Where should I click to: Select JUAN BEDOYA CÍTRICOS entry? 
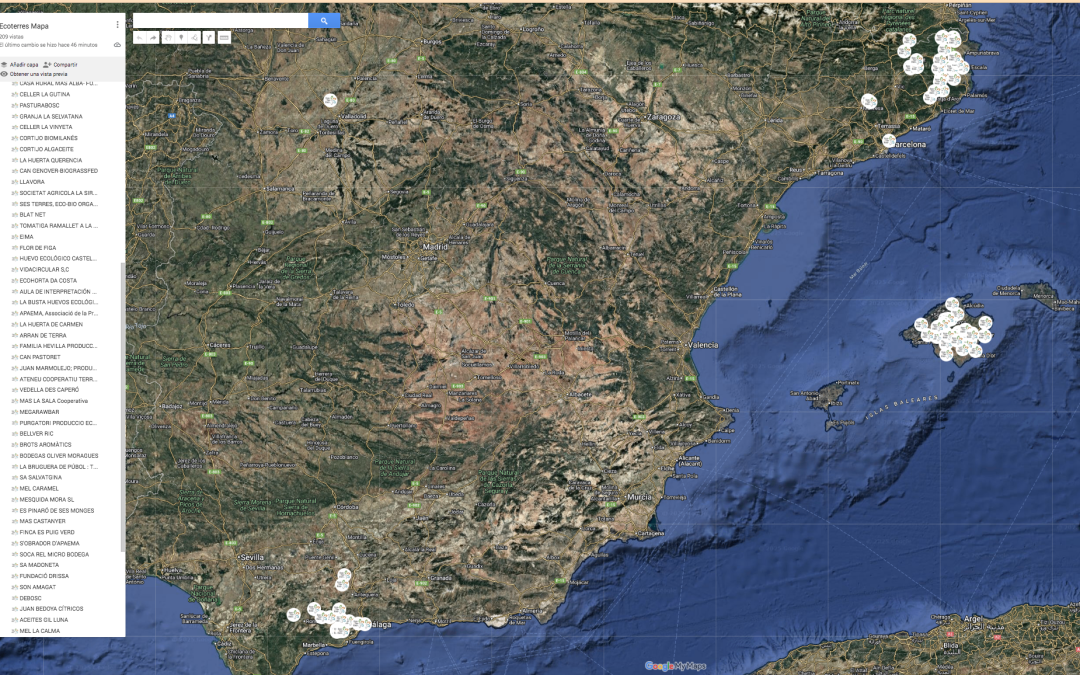tap(52, 609)
